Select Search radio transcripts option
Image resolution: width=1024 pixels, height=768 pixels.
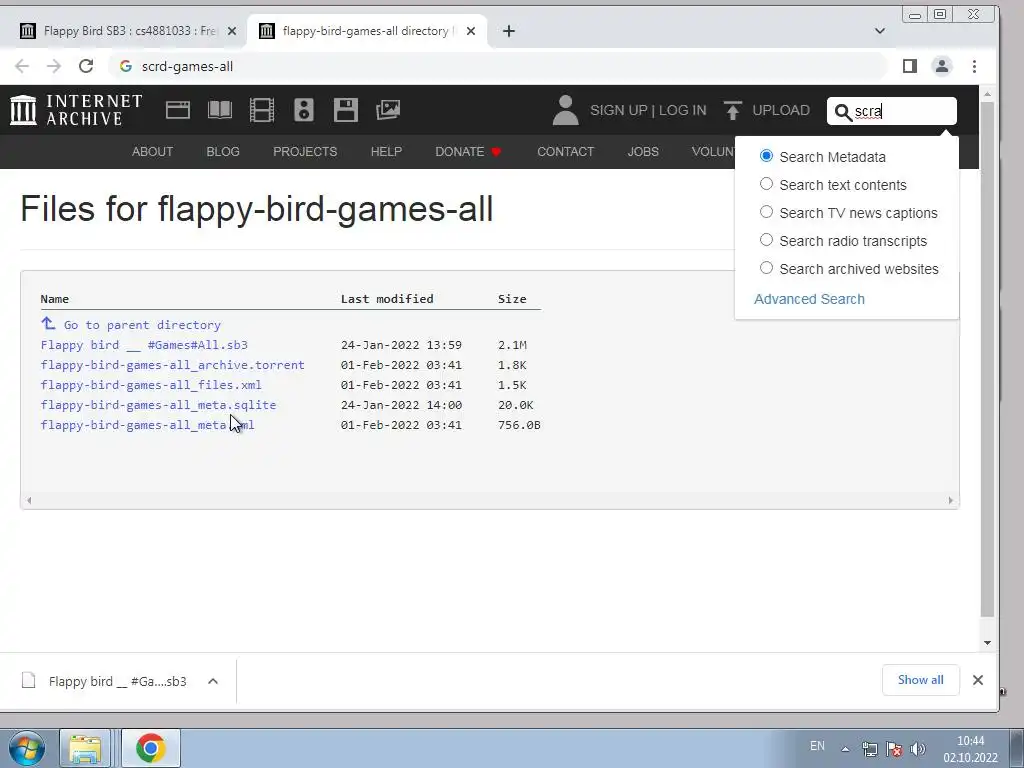[x=766, y=240]
